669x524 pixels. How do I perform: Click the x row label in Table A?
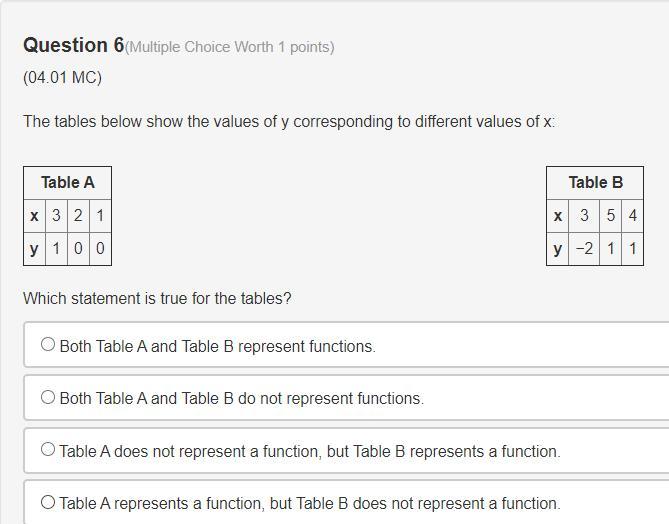pos(34,215)
